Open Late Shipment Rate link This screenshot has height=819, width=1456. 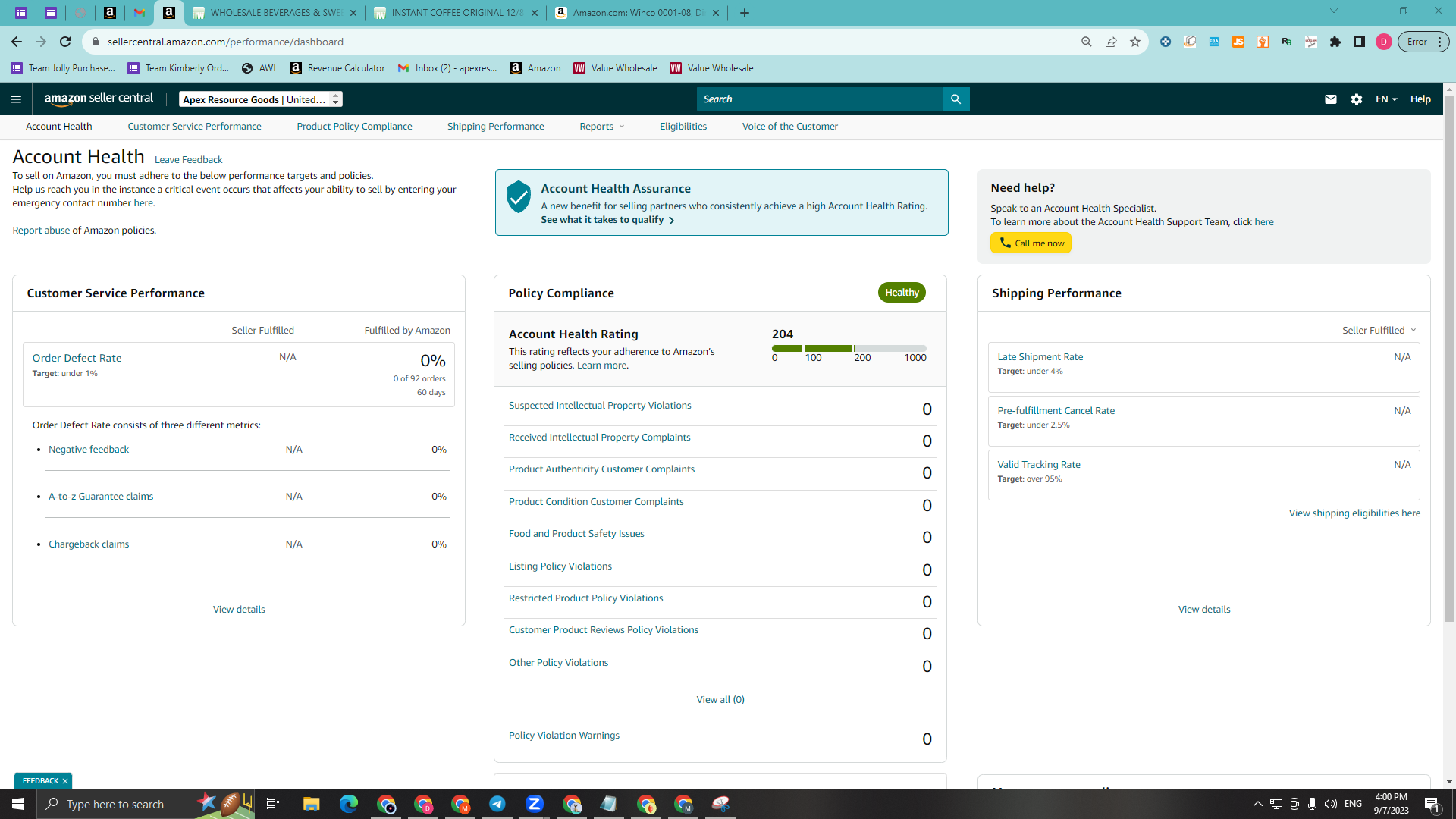tap(1040, 357)
